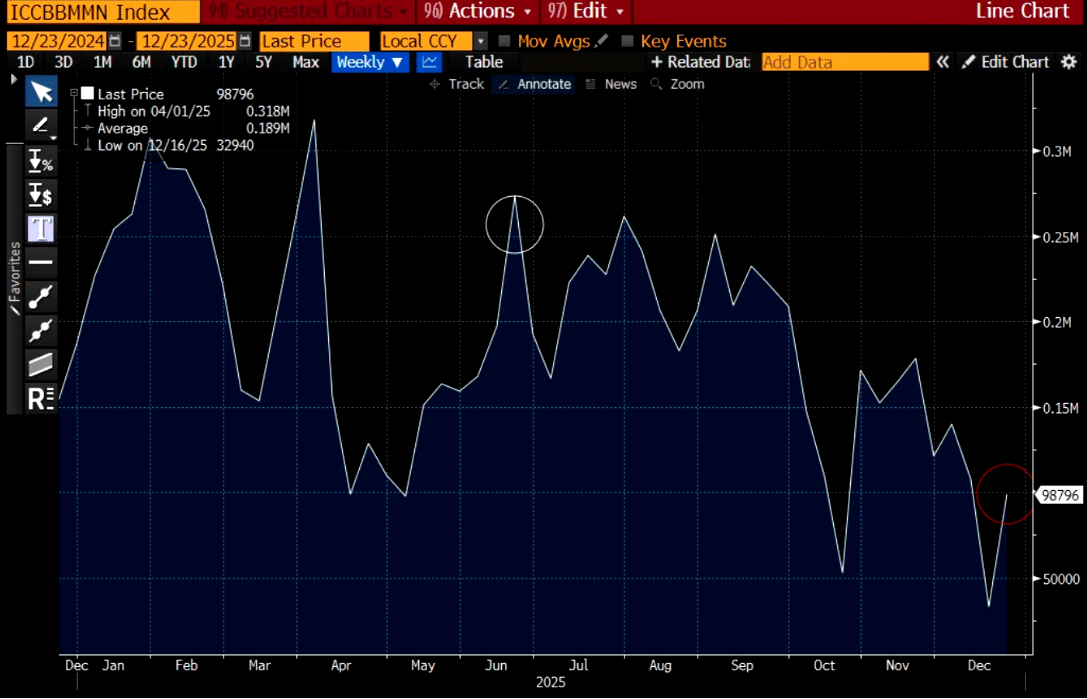Select the trend line drawing tool
The width and height of the screenshot is (1087, 699).
point(41,296)
